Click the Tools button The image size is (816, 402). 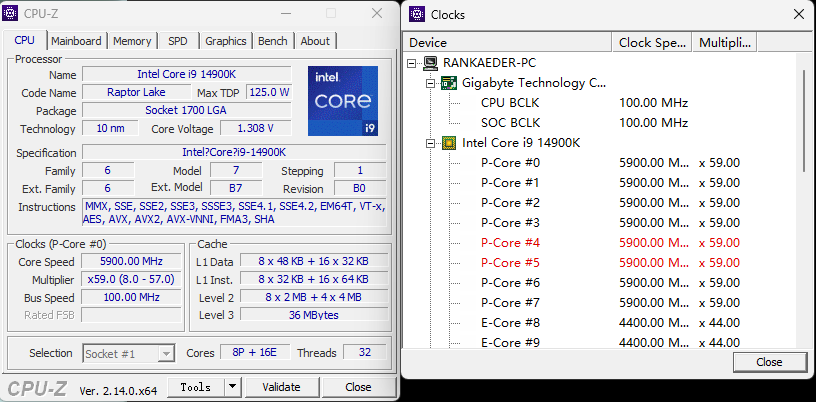[x=195, y=387]
